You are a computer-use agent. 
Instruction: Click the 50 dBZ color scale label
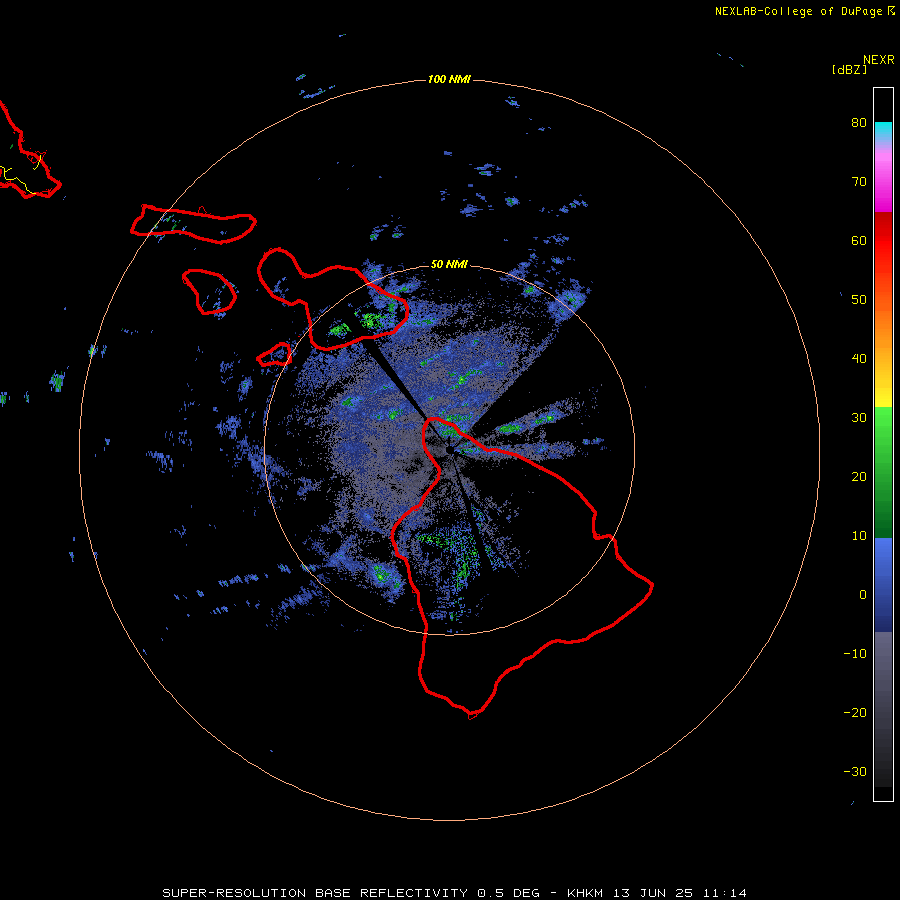coord(859,300)
